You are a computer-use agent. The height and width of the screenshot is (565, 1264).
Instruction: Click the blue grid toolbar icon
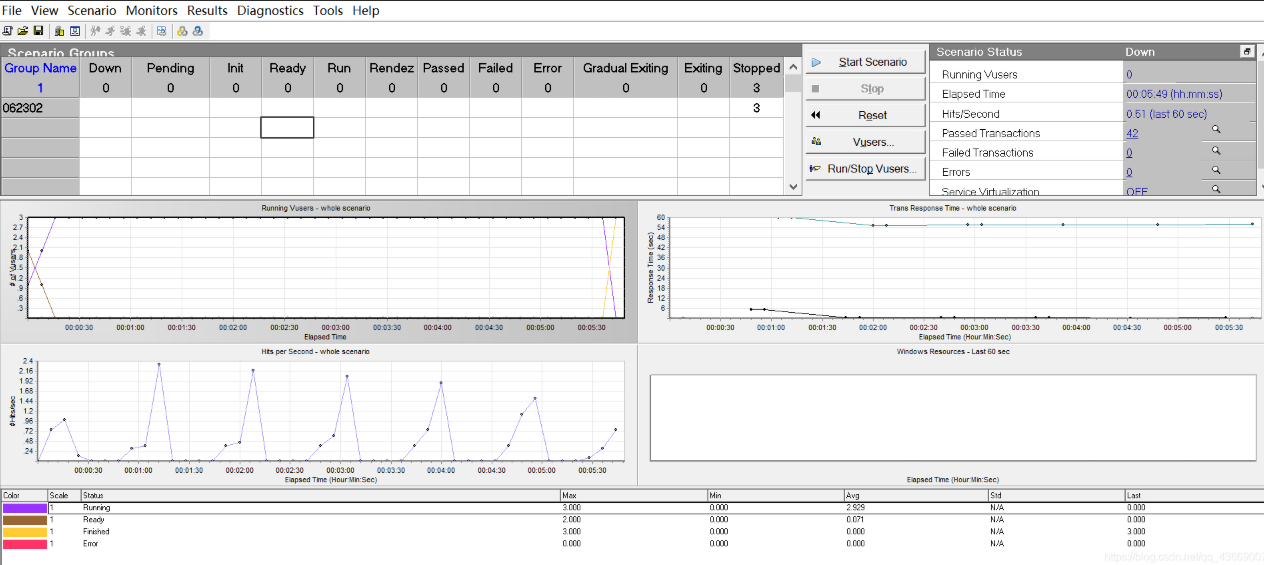coord(161,31)
